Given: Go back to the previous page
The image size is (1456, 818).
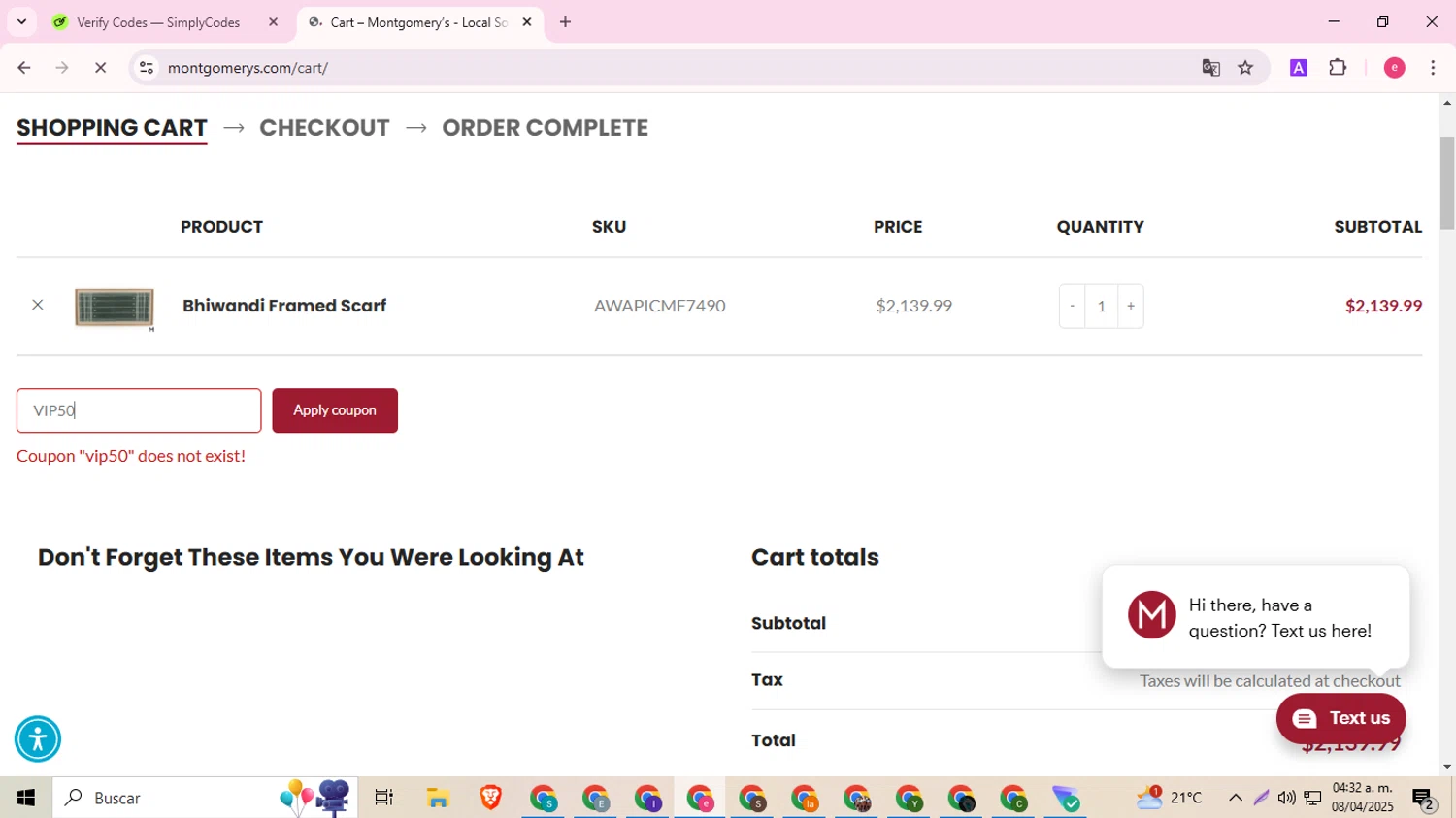Looking at the screenshot, I should click(24, 68).
